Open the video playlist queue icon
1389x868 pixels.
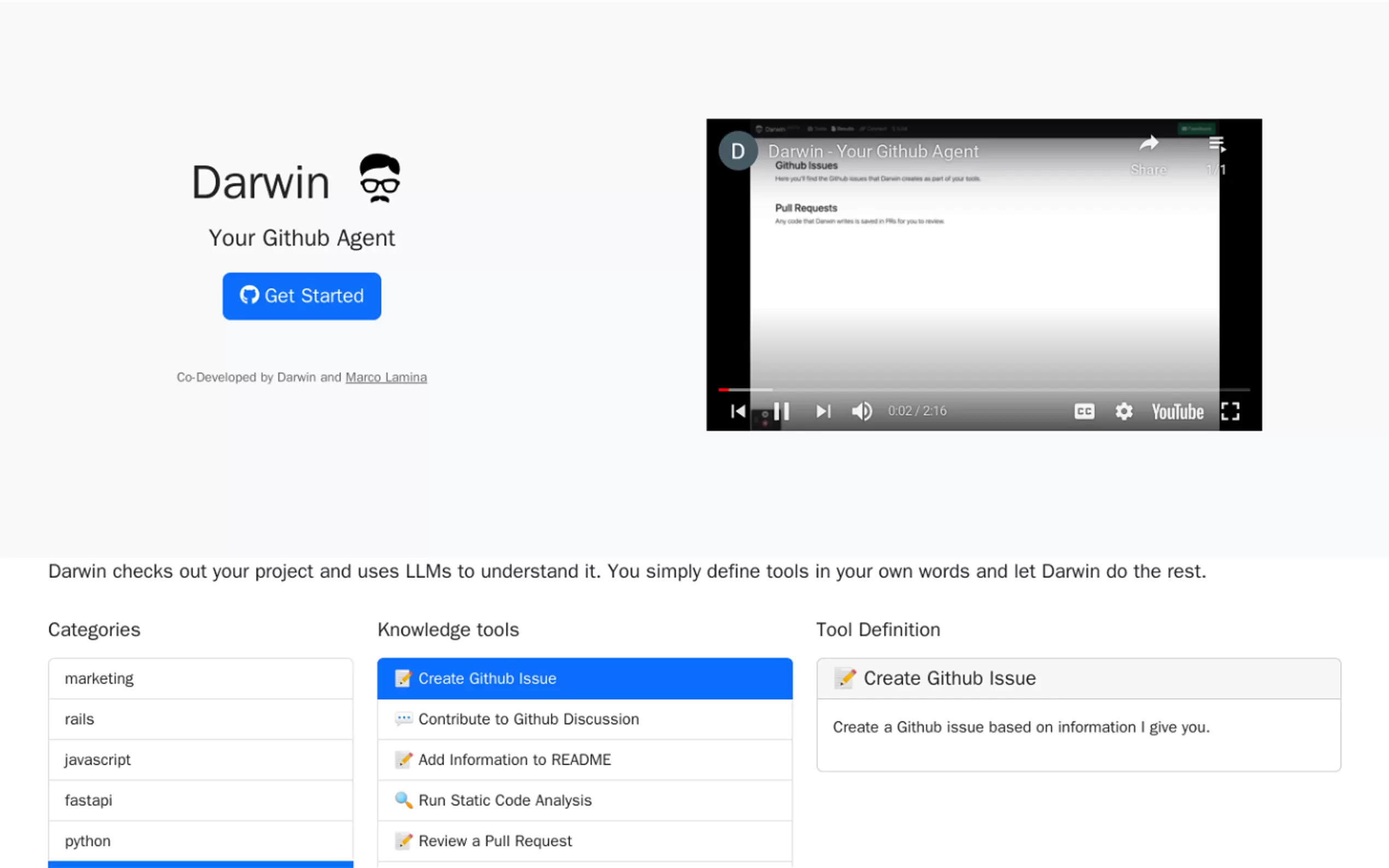coord(1216,144)
